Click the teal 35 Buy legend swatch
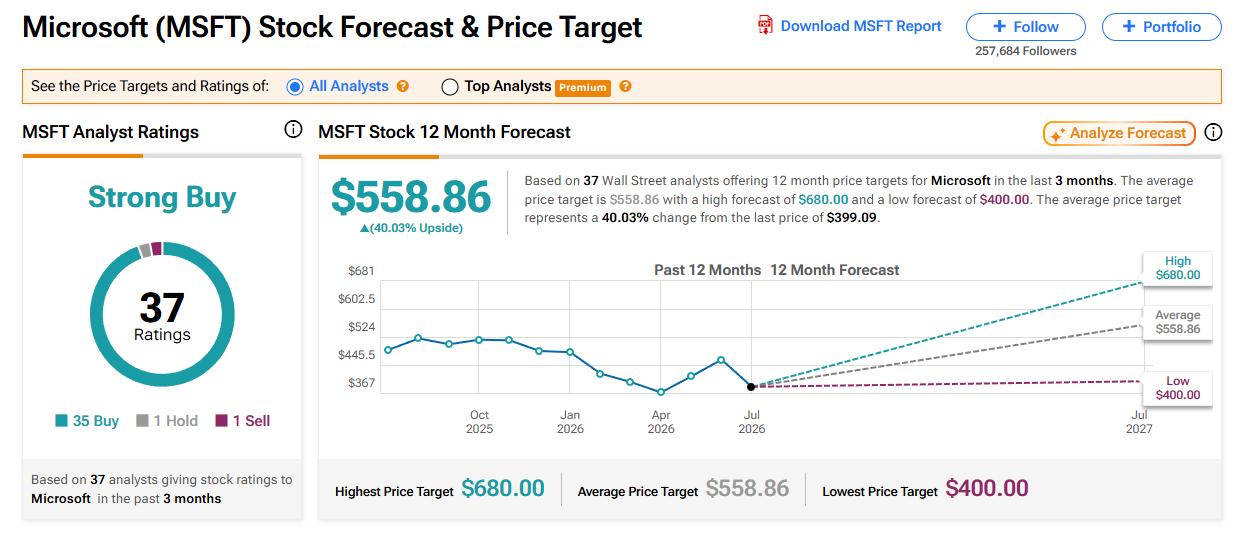 [x=61, y=421]
